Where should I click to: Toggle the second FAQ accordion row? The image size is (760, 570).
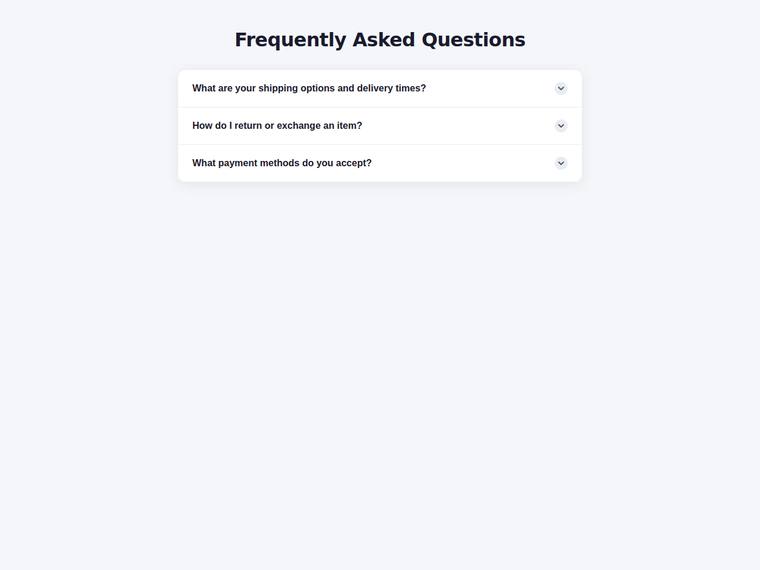pyautogui.click(x=380, y=126)
